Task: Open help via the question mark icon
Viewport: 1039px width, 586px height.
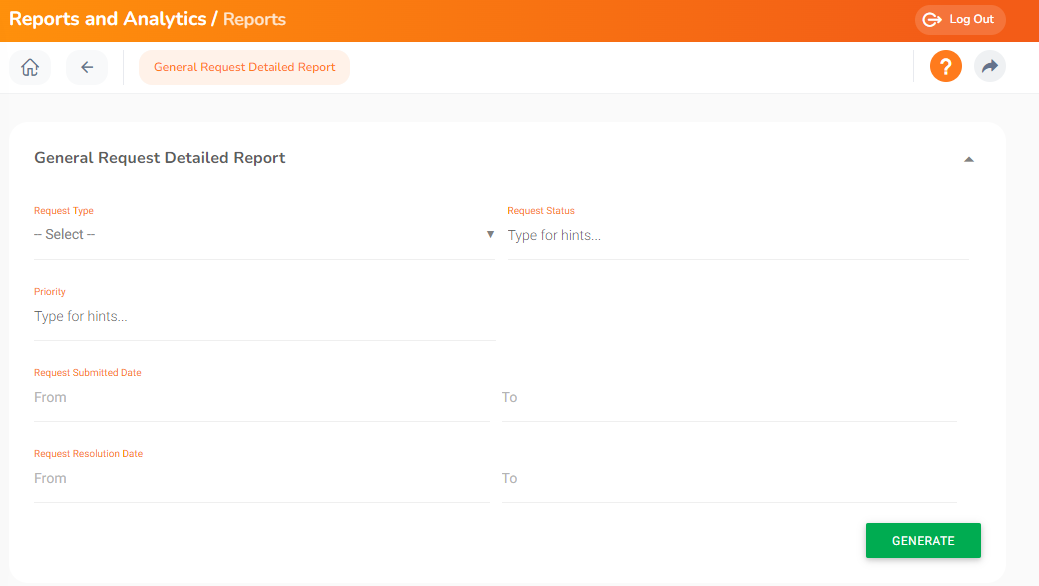Action: pos(945,67)
